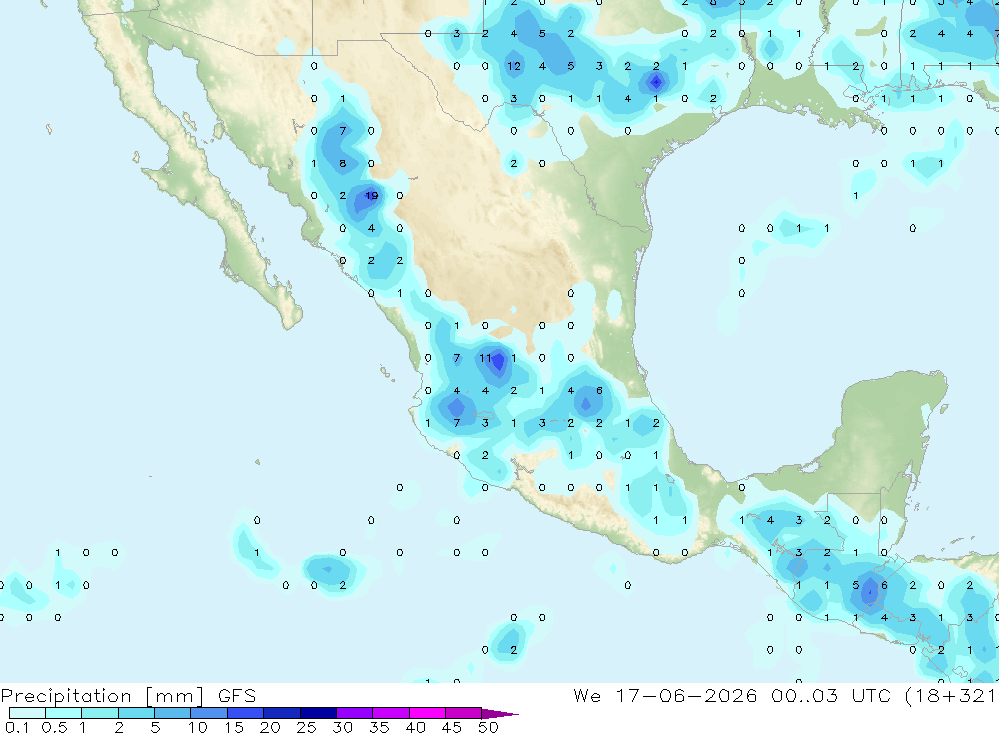This screenshot has width=1000, height=733.
Task: Click the legend swatch between 2 and 5
Action: click(x=136, y=713)
